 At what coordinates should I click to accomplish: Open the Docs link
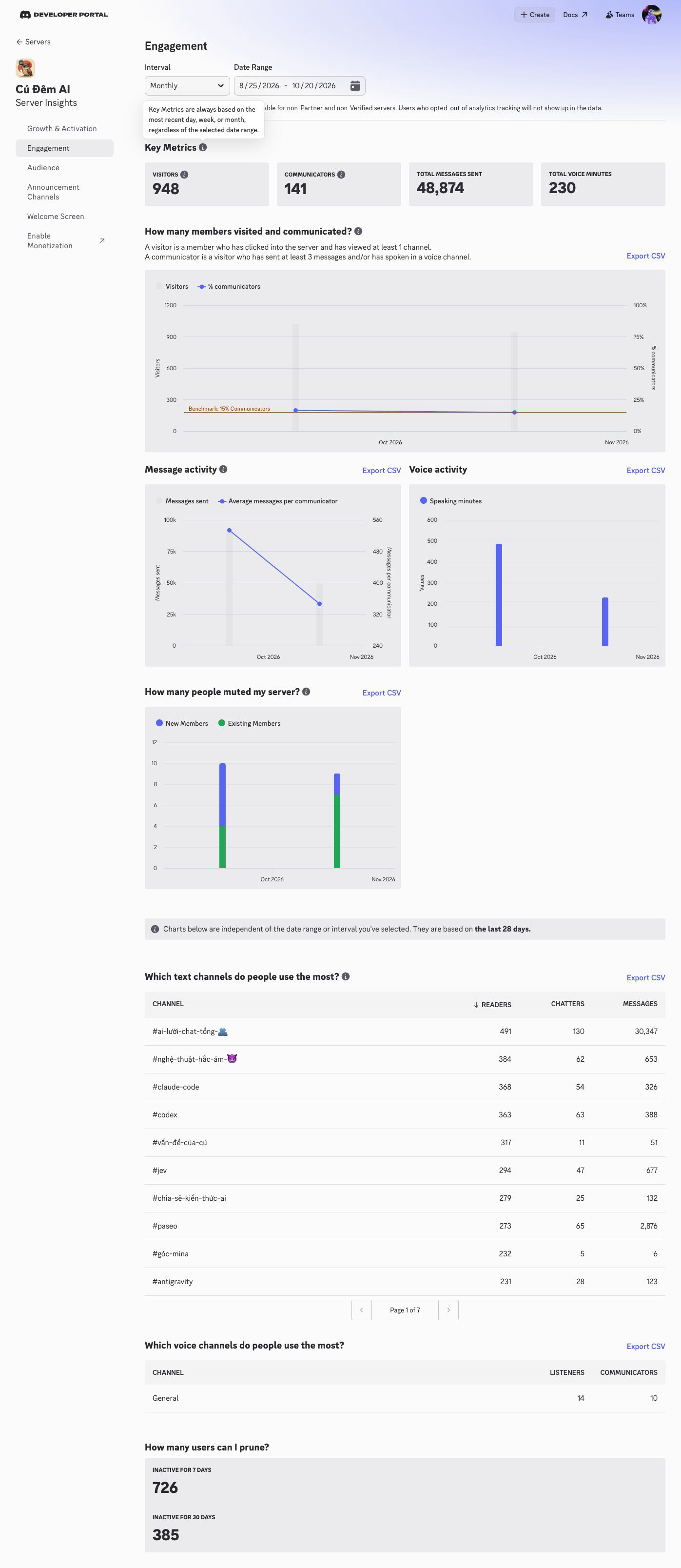(575, 15)
